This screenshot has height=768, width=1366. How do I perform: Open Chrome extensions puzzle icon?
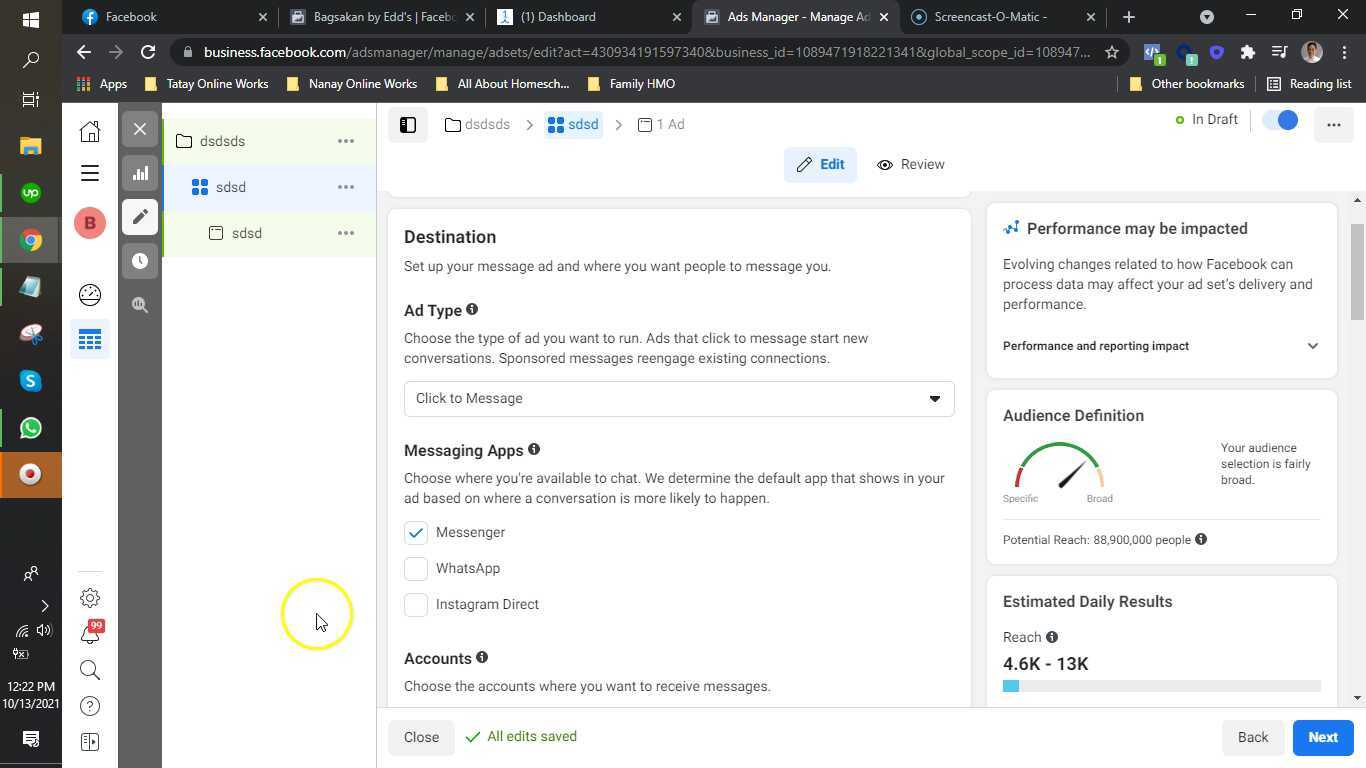1247,52
